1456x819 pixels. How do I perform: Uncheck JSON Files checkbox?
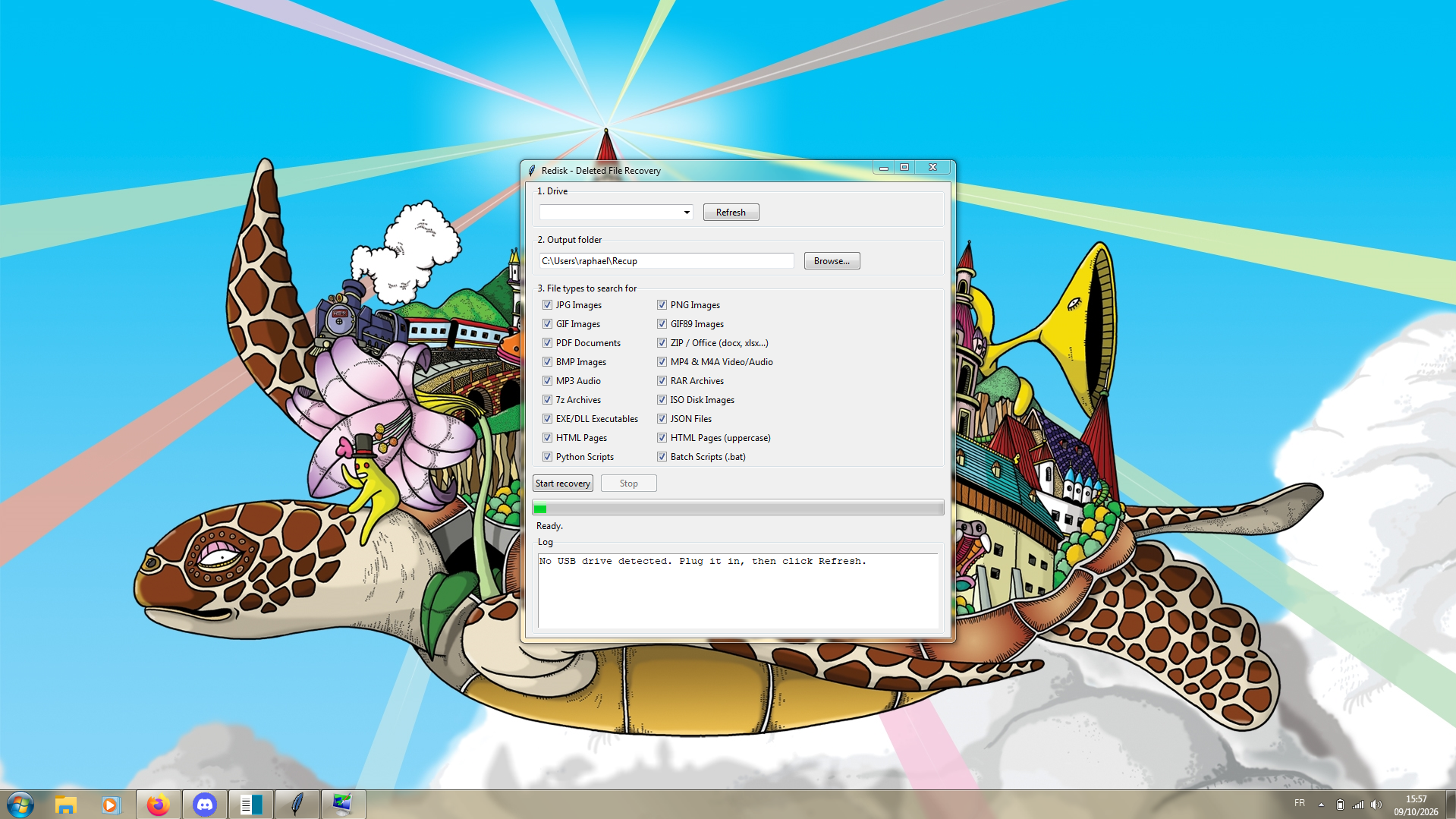coord(662,419)
